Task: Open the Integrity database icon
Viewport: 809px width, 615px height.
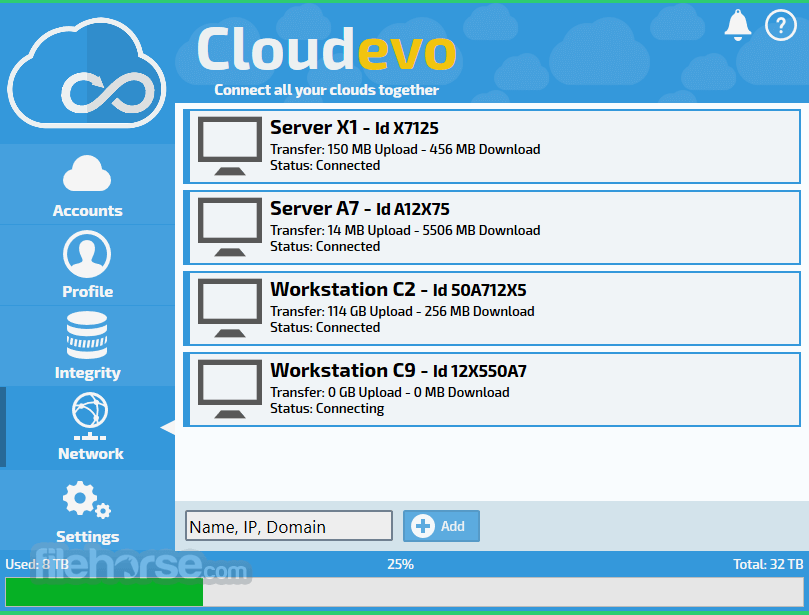Action: [x=87, y=335]
